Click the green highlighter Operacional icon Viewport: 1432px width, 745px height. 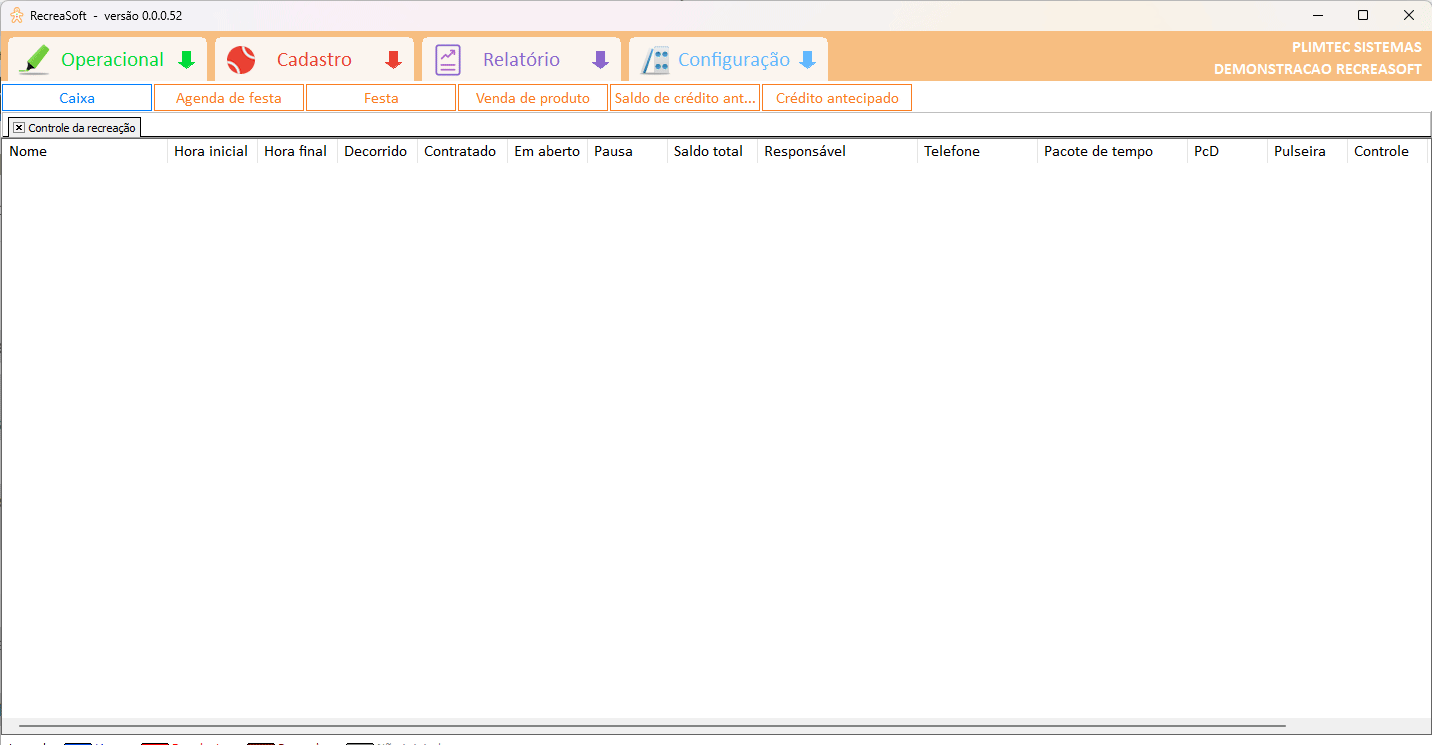point(34,60)
